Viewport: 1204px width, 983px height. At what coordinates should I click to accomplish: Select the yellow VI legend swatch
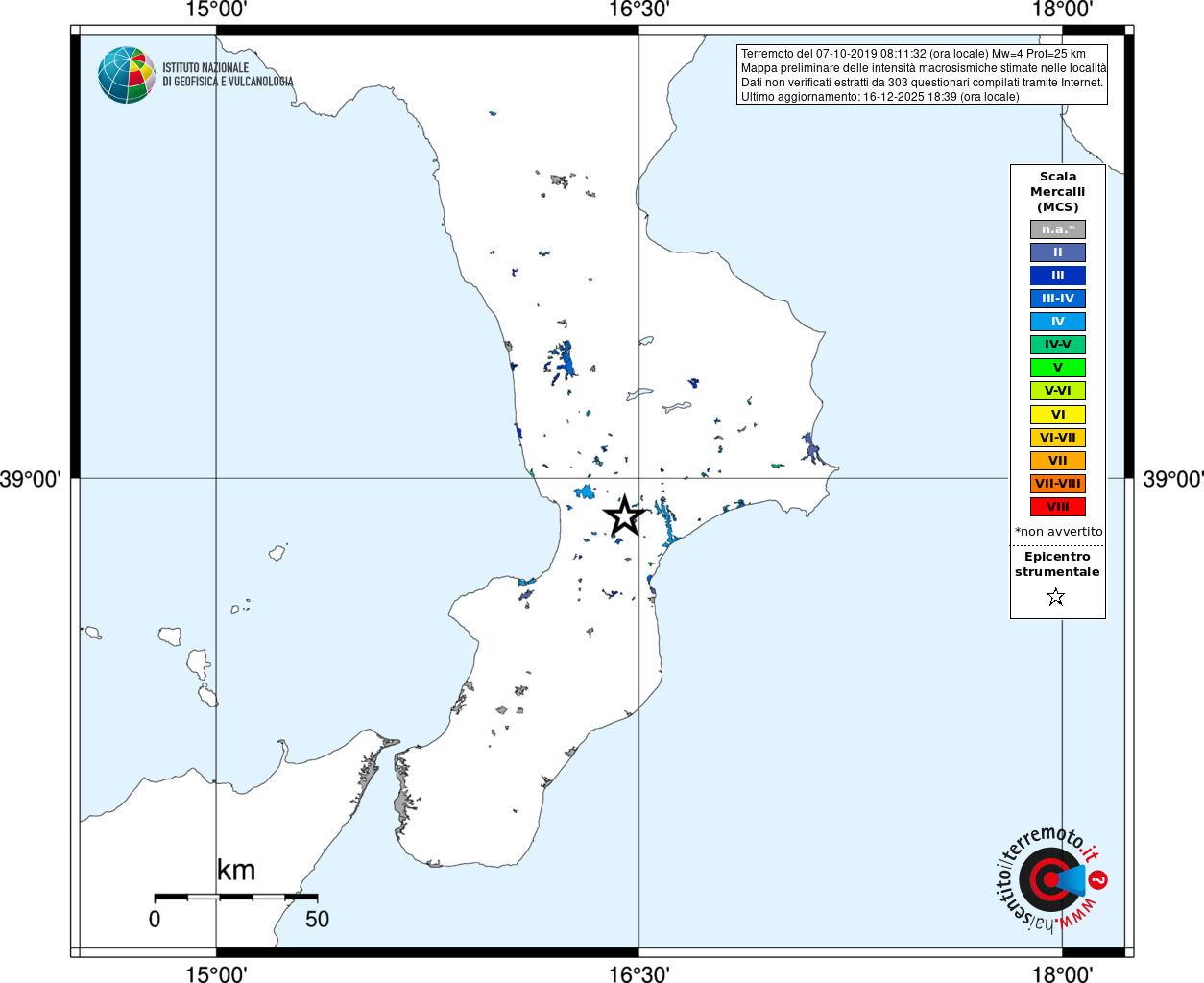(x=1058, y=415)
